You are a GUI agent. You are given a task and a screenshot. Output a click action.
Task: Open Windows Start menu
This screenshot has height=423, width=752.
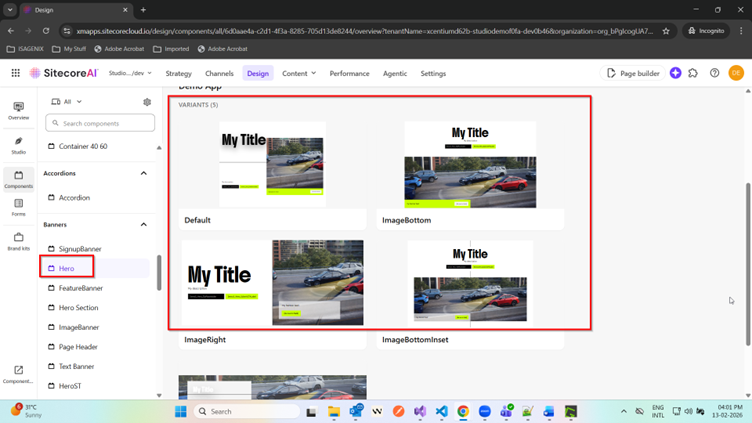(181, 411)
